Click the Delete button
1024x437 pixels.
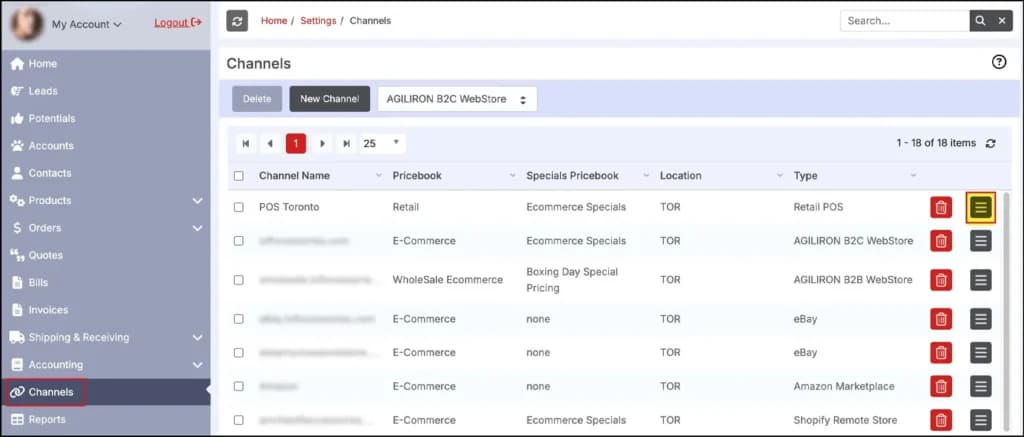[x=257, y=99]
